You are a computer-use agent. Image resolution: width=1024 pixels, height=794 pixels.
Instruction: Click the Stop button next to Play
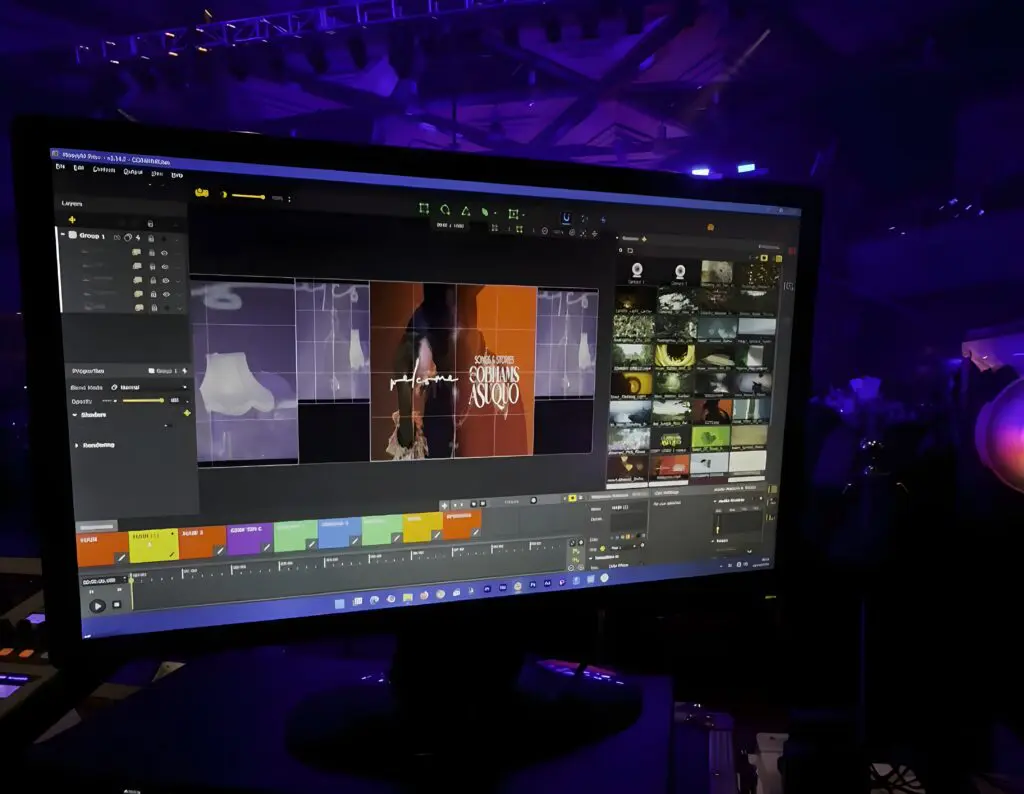(117, 605)
